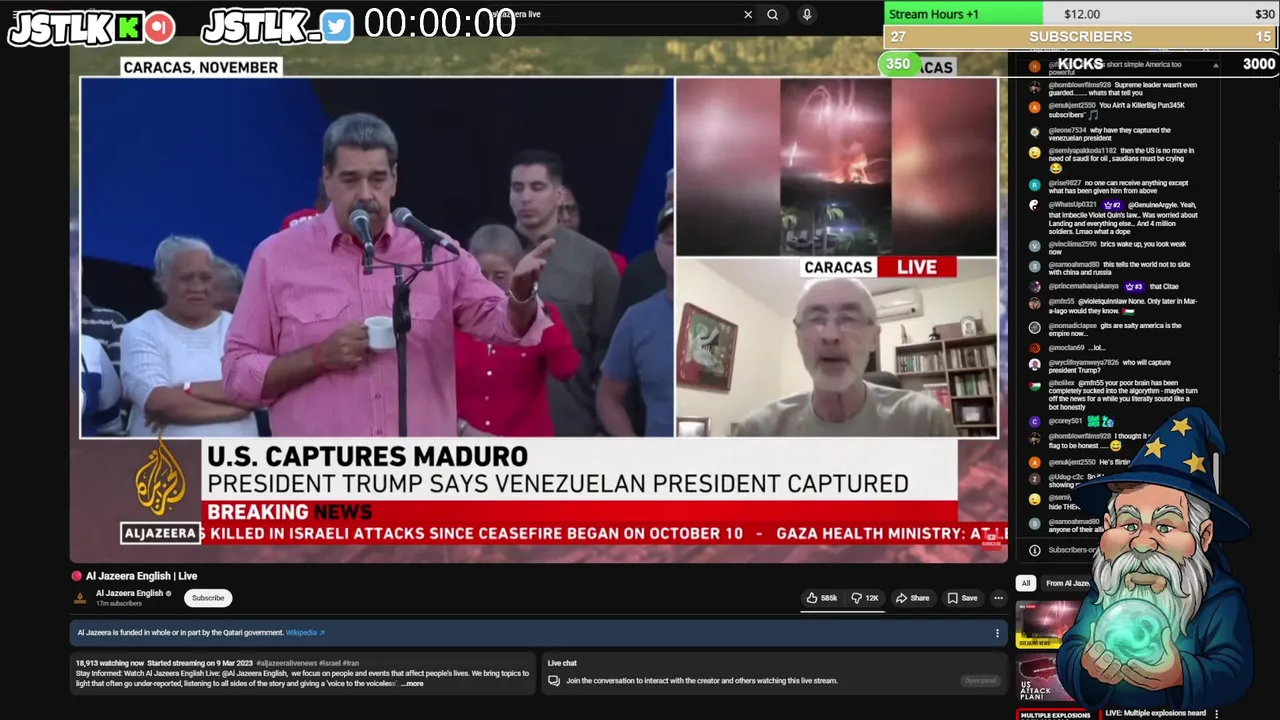Click the Kick logo in overlay

(x=128, y=28)
